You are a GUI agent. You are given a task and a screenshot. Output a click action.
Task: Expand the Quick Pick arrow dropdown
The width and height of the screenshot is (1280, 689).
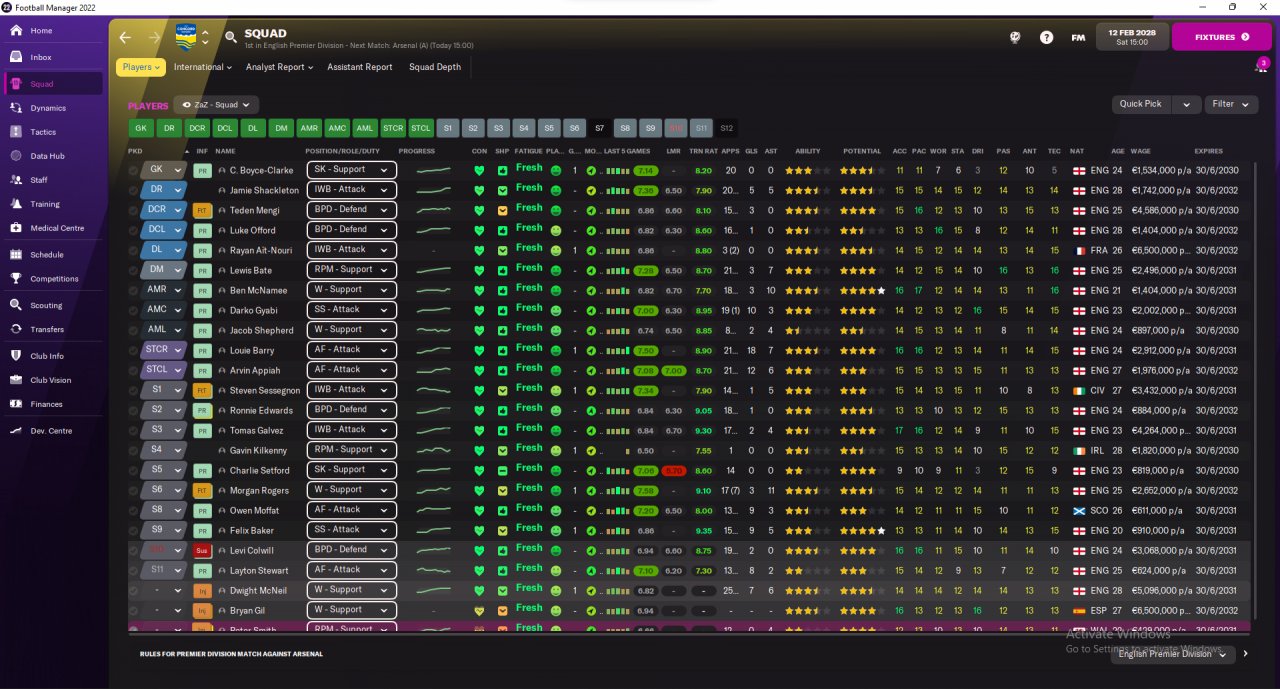(x=1186, y=104)
